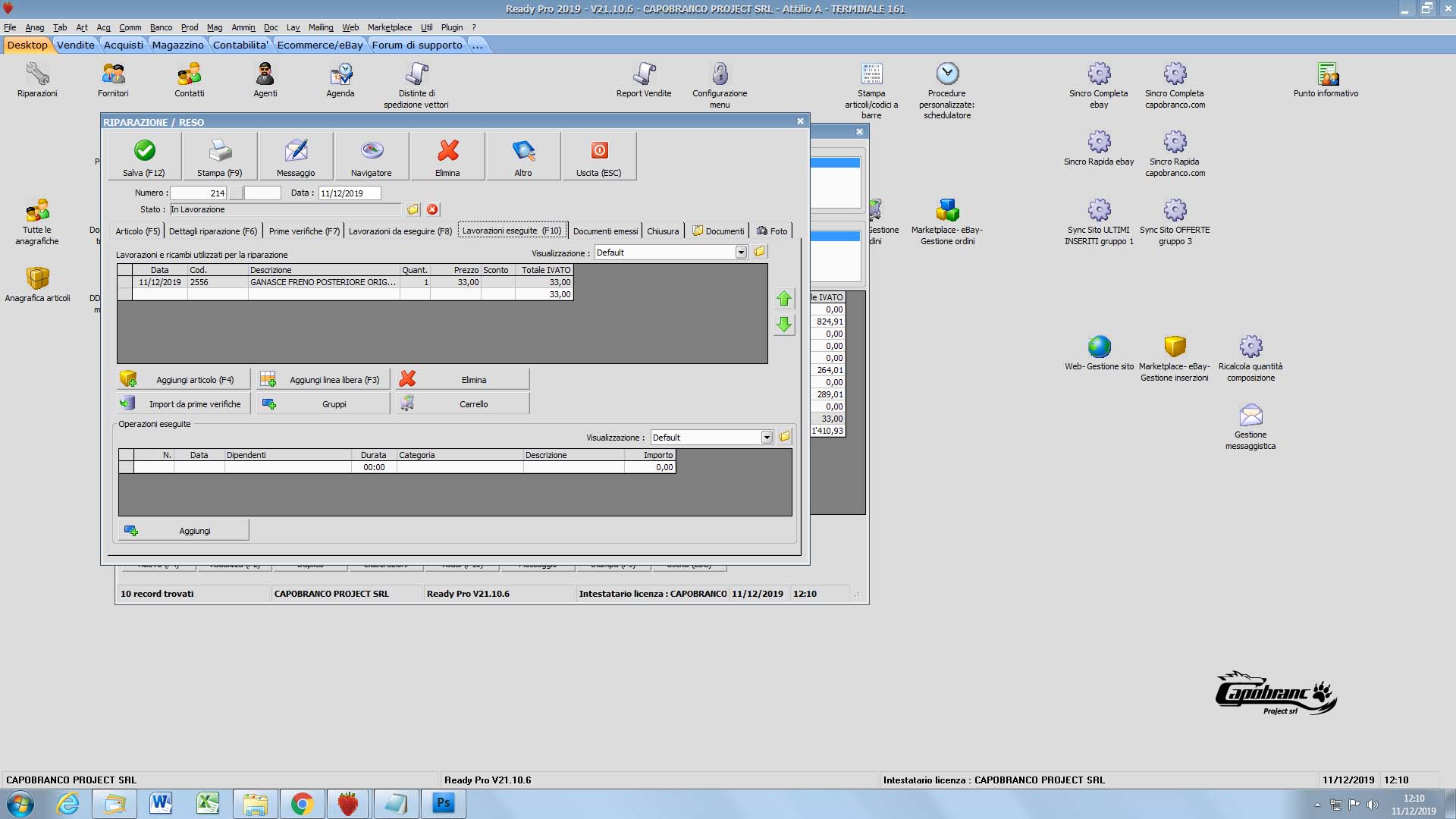
Task: Click the Messaggio toolbar button
Action: click(x=296, y=156)
